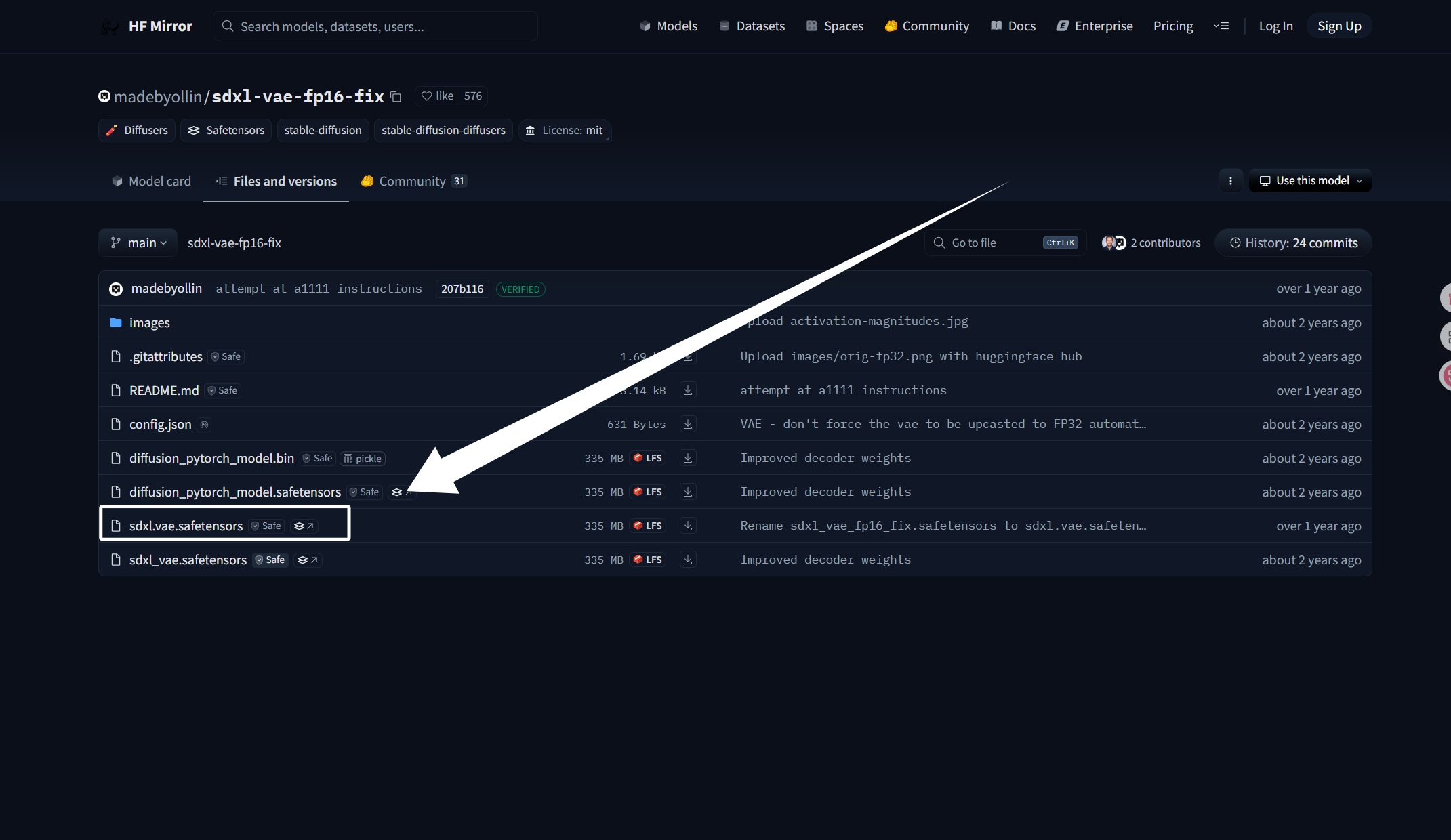Click LFS badge on sdxl_vae.safetensors row

click(648, 560)
